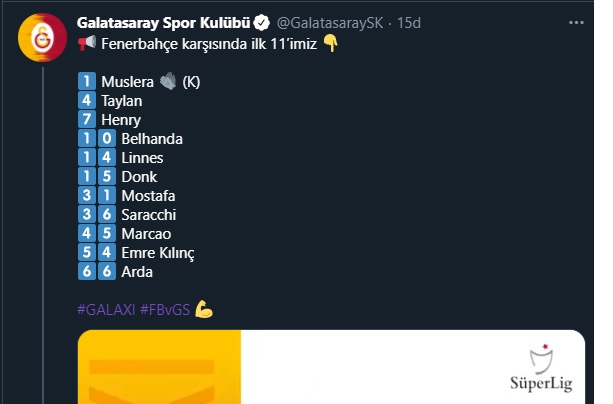The height and width of the screenshot is (404, 613).
Task: Click the number 1 keycap before Muslera
Action: tap(87, 81)
